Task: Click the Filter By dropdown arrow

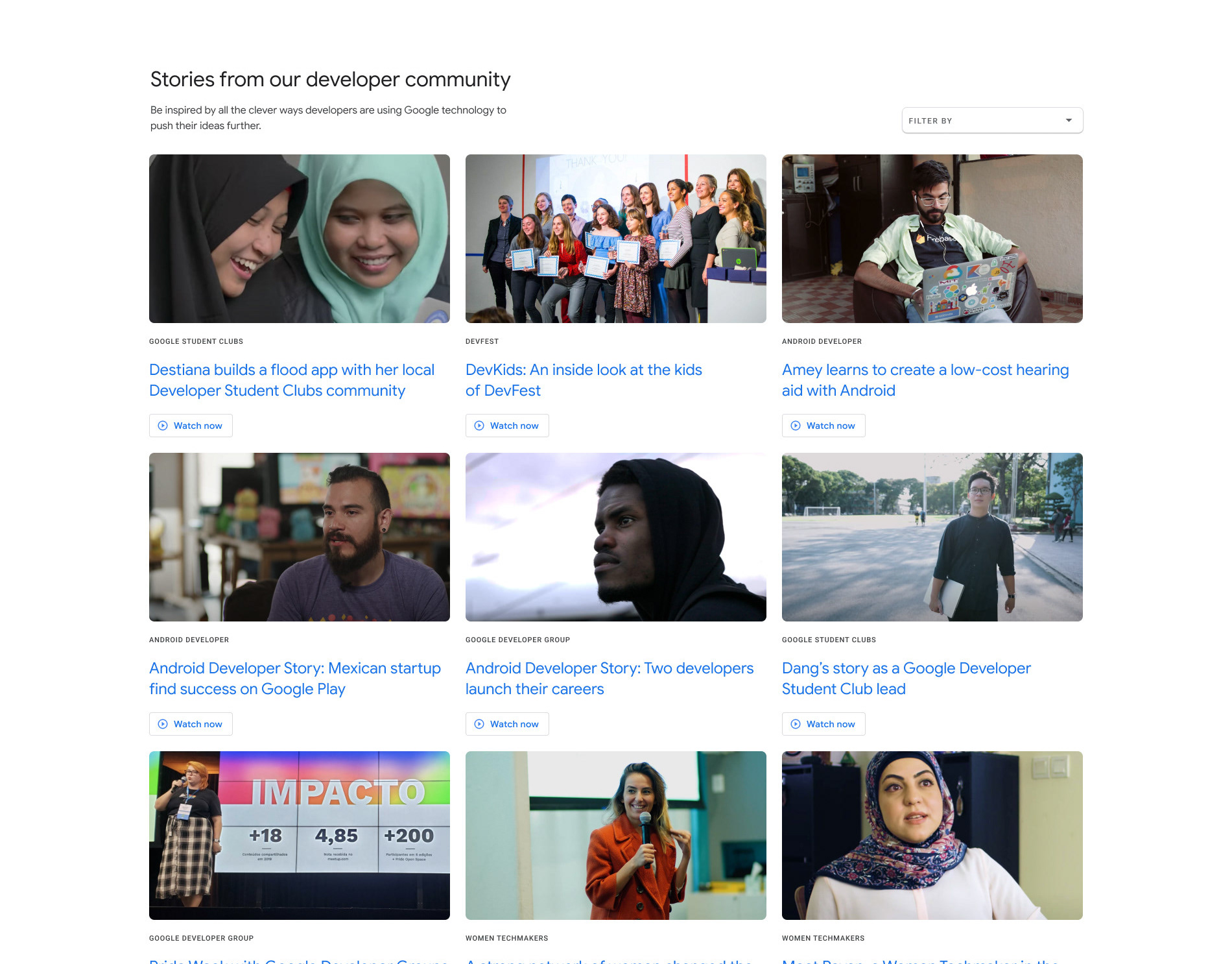Action: [1069, 121]
